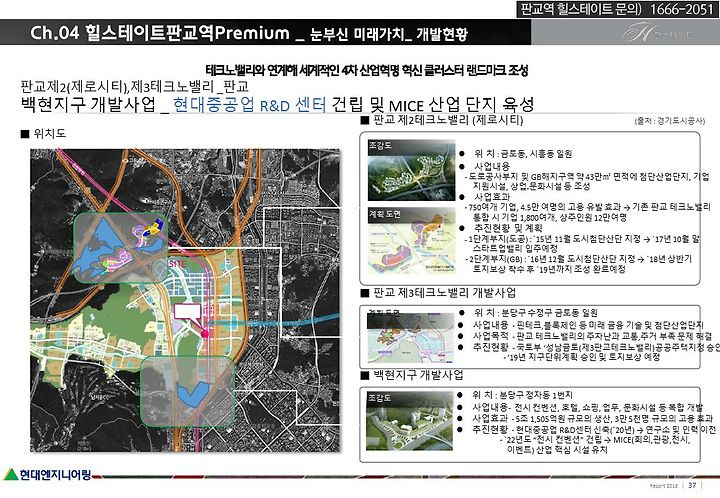The height and width of the screenshot is (498, 720).
Task: Open the Techno Valley 2 '조감도' thumbnail
Action: [x=411, y=171]
